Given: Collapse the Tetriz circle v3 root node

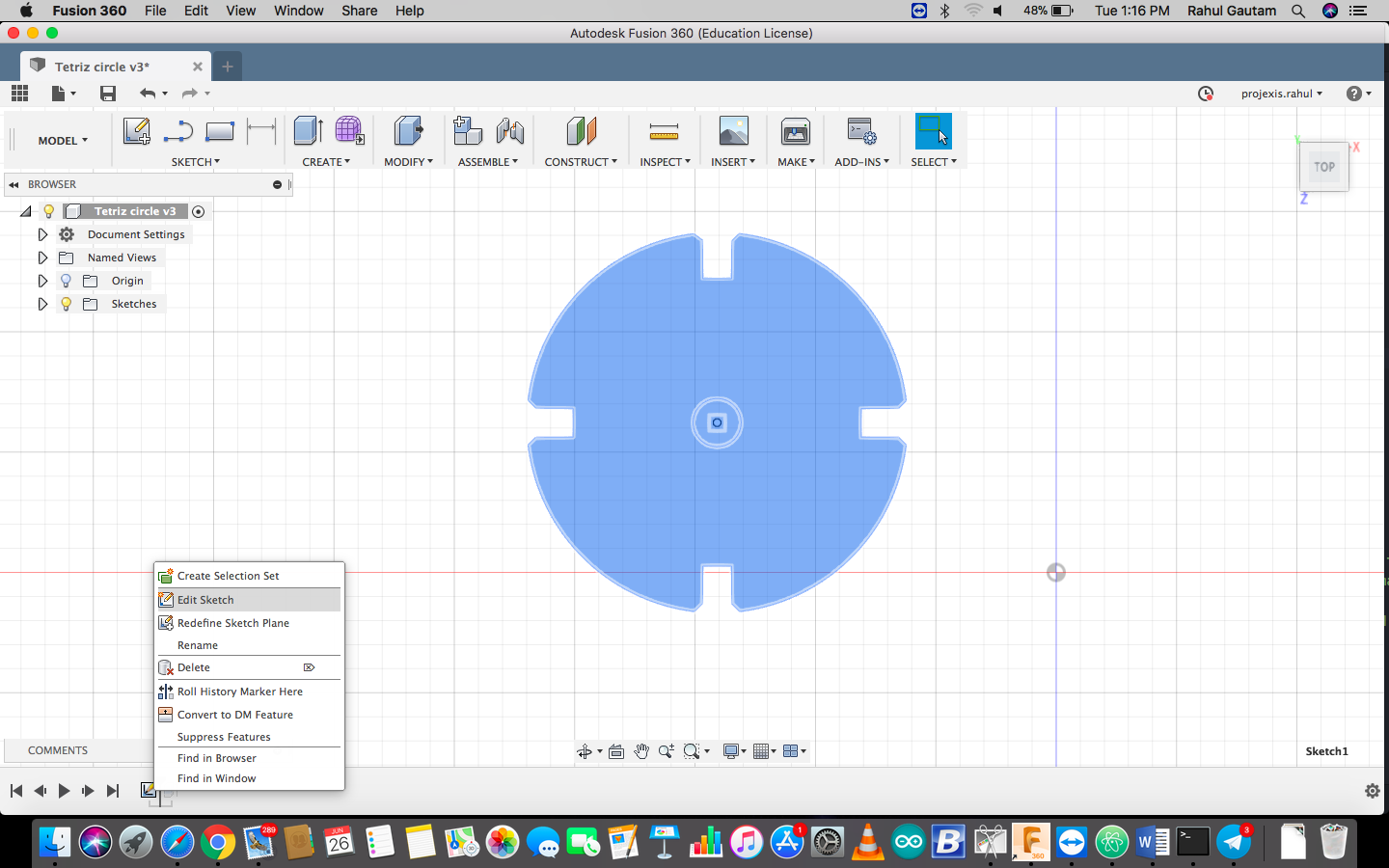Looking at the screenshot, I should pyautogui.click(x=26, y=211).
